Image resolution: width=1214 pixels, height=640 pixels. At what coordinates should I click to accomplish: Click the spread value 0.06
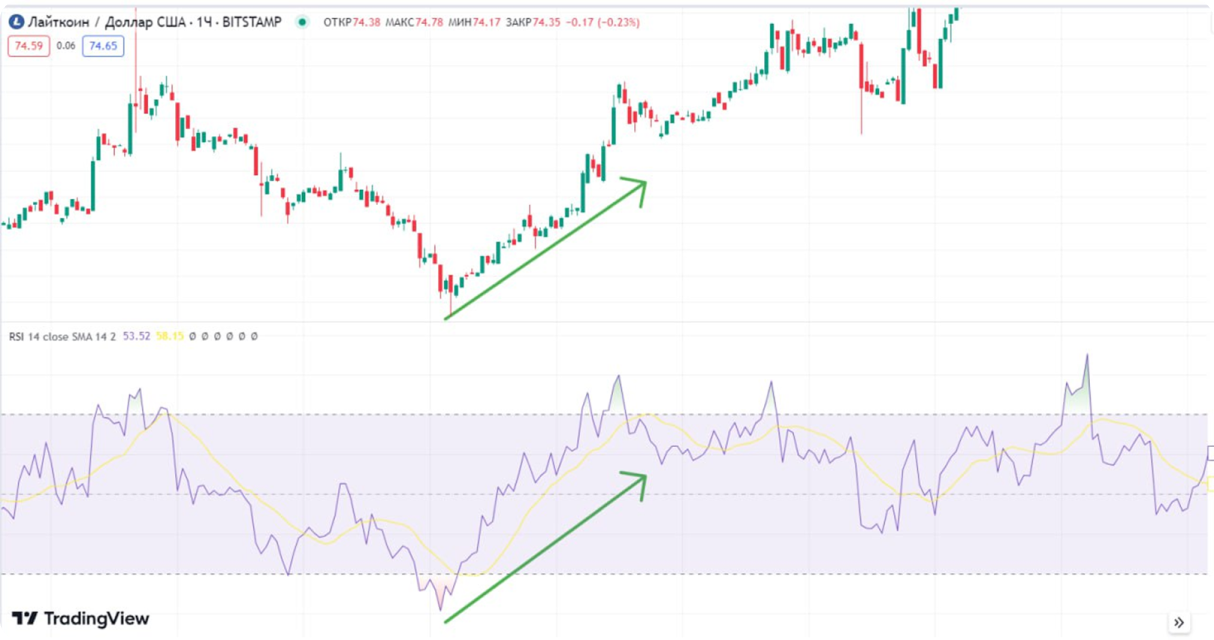[65, 45]
